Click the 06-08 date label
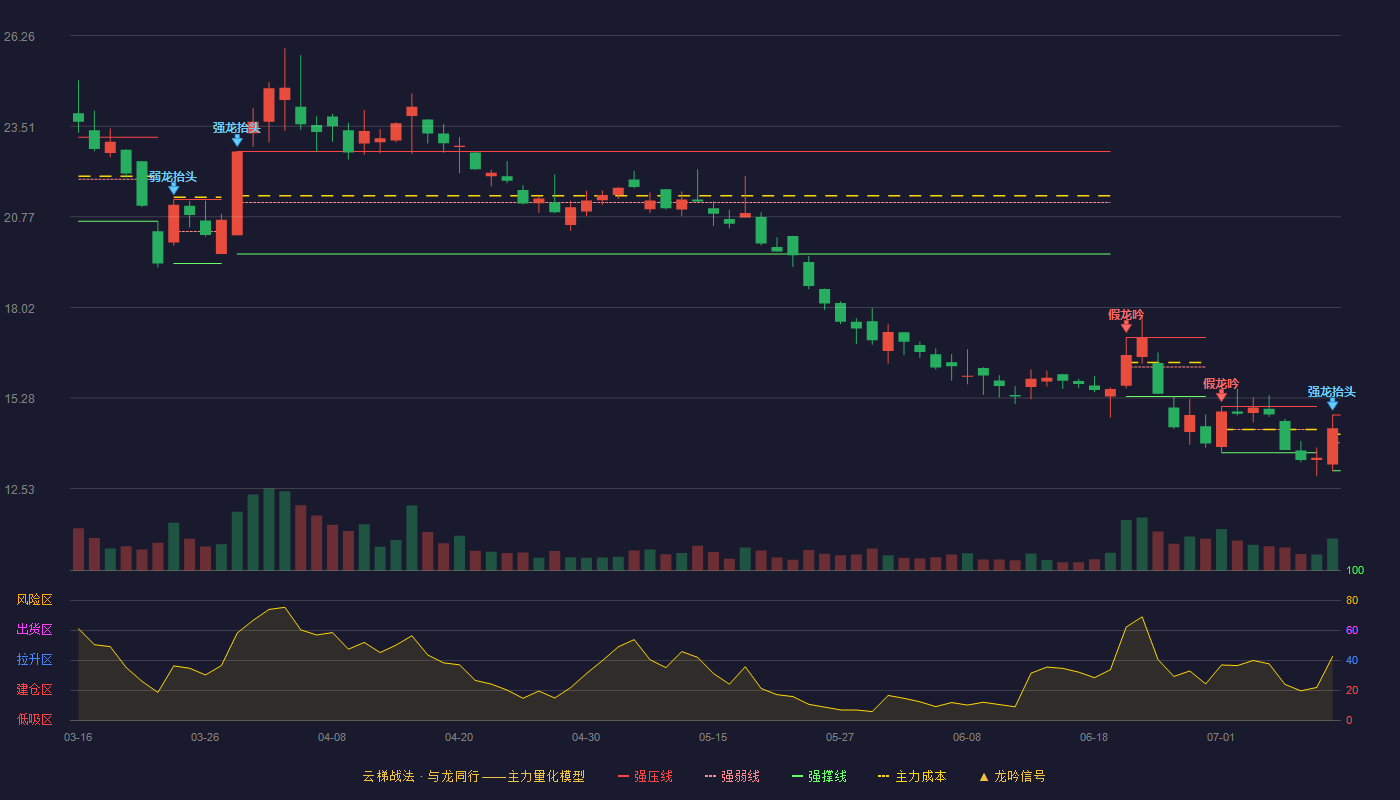The width and height of the screenshot is (1400, 800). click(x=967, y=737)
